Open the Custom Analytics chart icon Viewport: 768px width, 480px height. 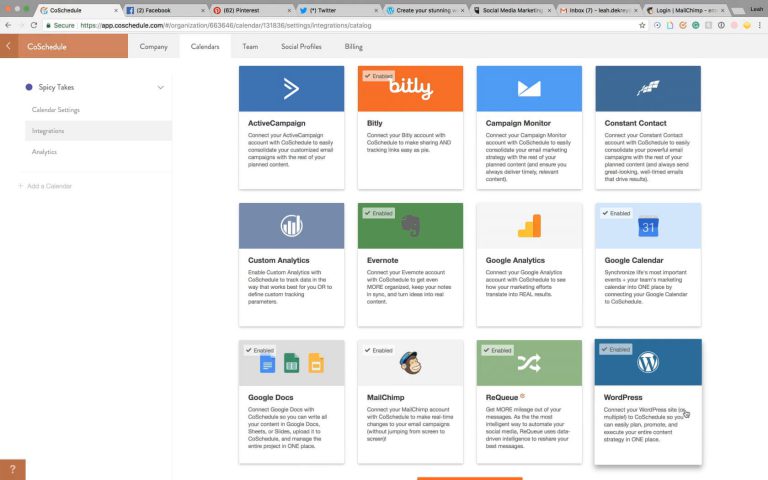[291, 226]
